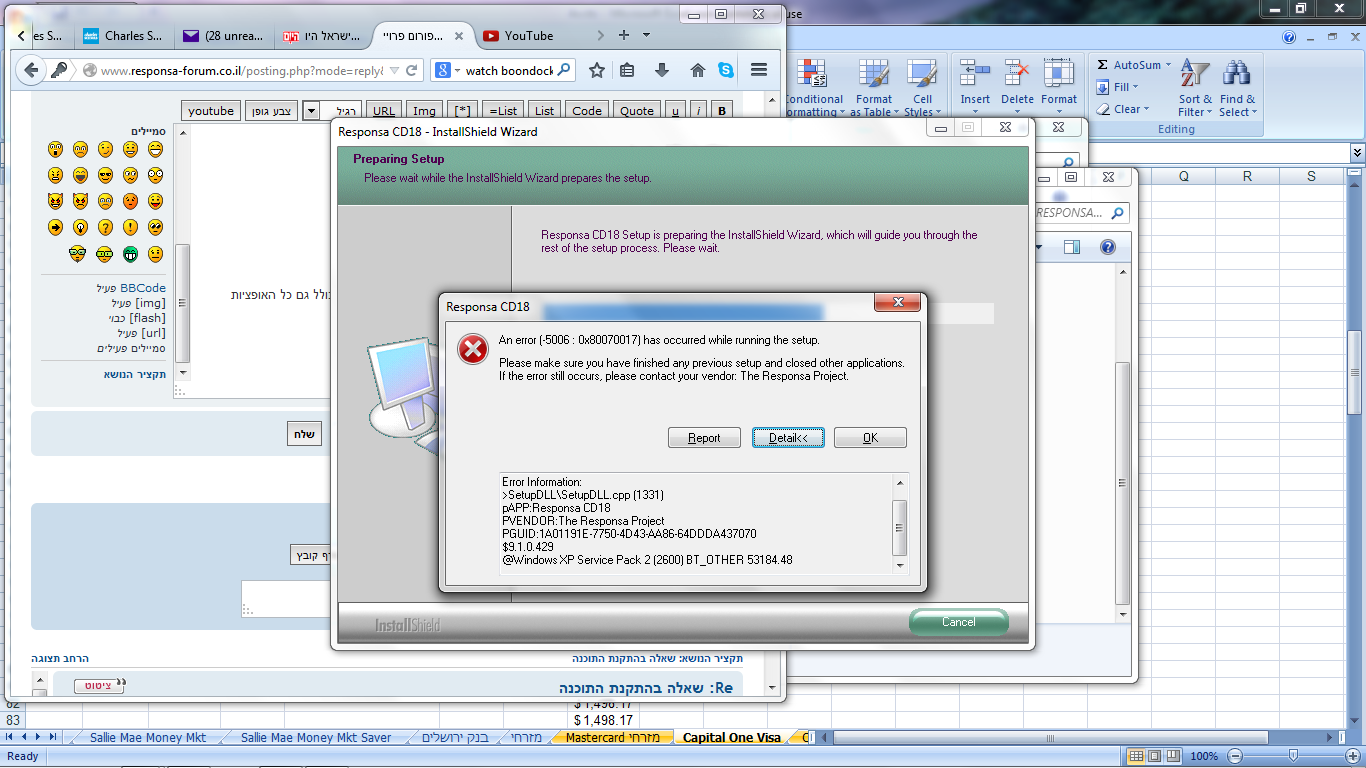Image resolution: width=1366 pixels, height=768 pixels.
Task: Click the forum Submit (שלח) button
Action: coord(305,434)
